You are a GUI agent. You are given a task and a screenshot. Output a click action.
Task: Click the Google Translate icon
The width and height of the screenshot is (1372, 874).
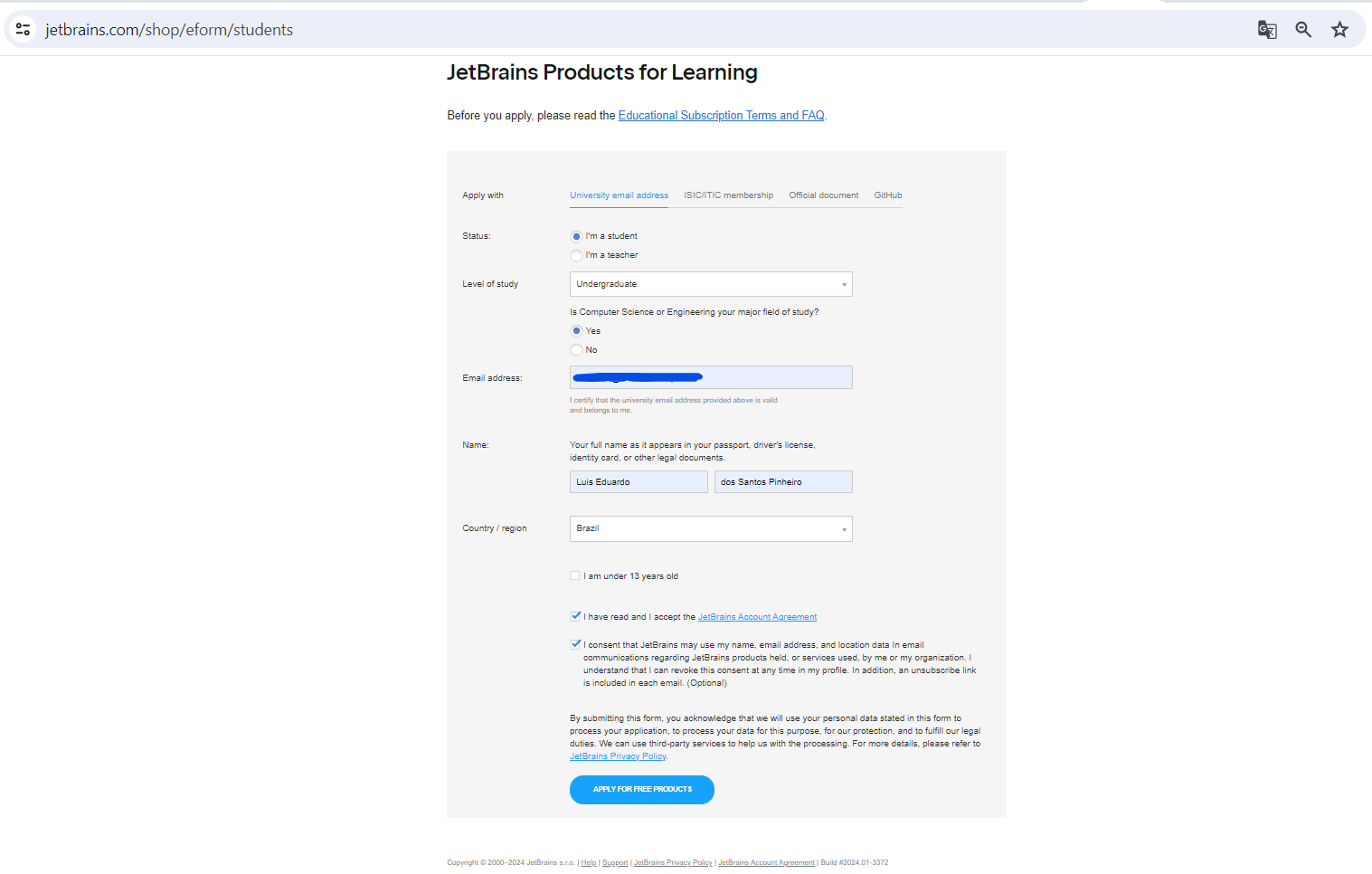click(x=1267, y=30)
